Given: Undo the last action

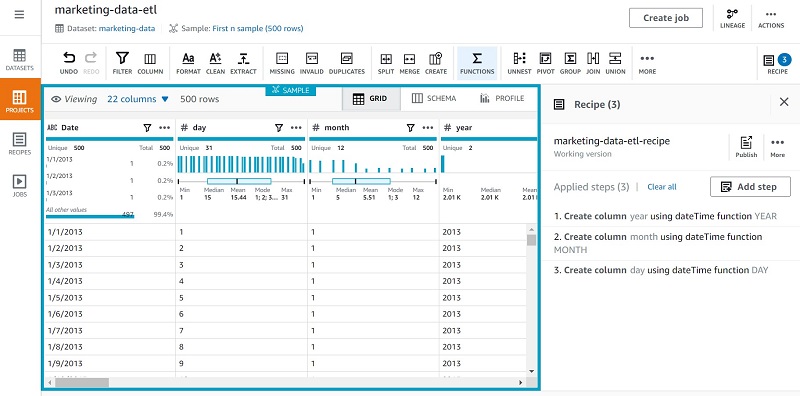Looking at the screenshot, I should pos(68,63).
